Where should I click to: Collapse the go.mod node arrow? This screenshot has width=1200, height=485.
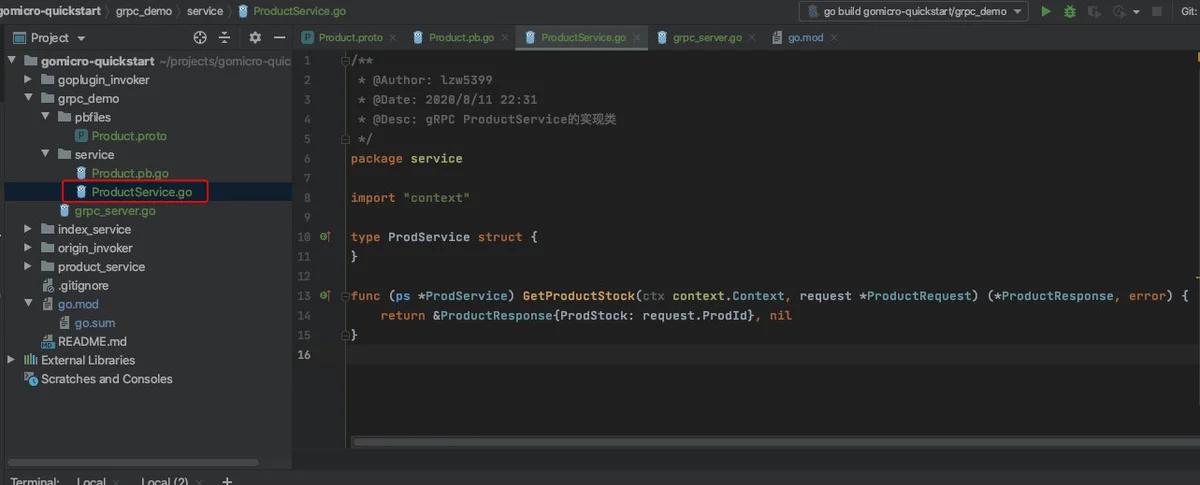click(x=28, y=304)
